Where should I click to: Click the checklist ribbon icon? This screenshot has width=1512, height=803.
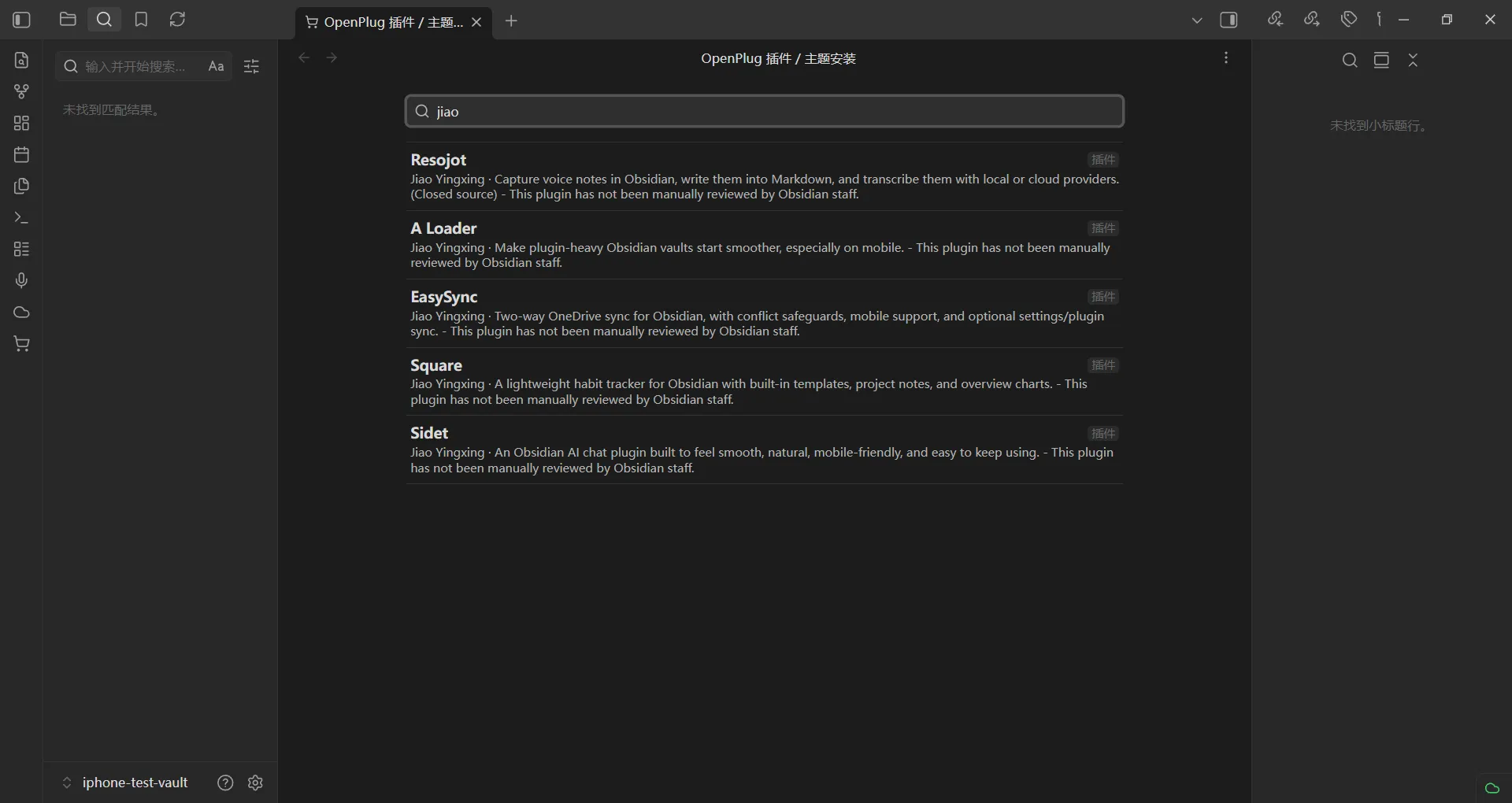[21, 249]
